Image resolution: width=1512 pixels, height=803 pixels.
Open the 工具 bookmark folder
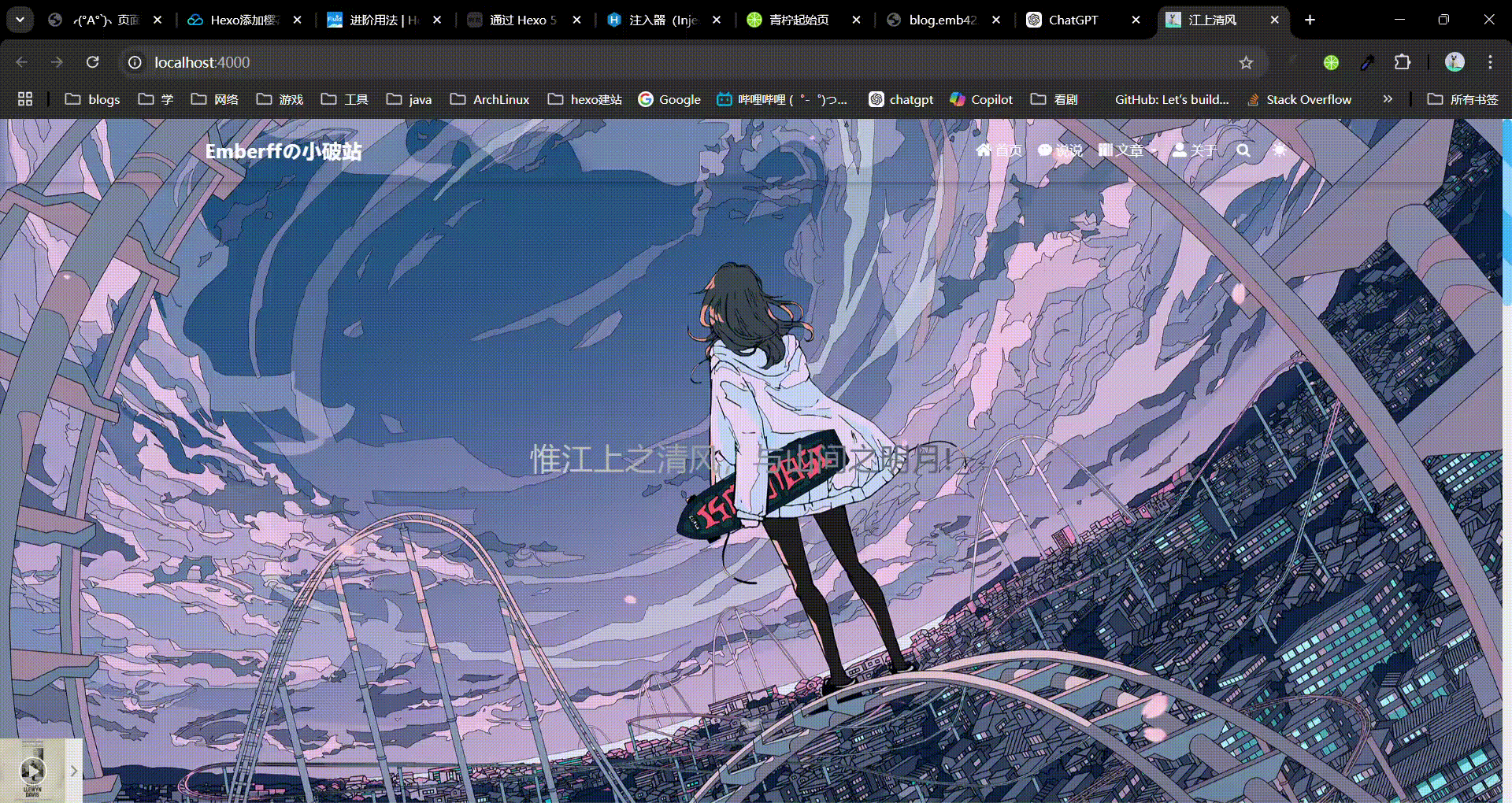click(x=345, y=99)
